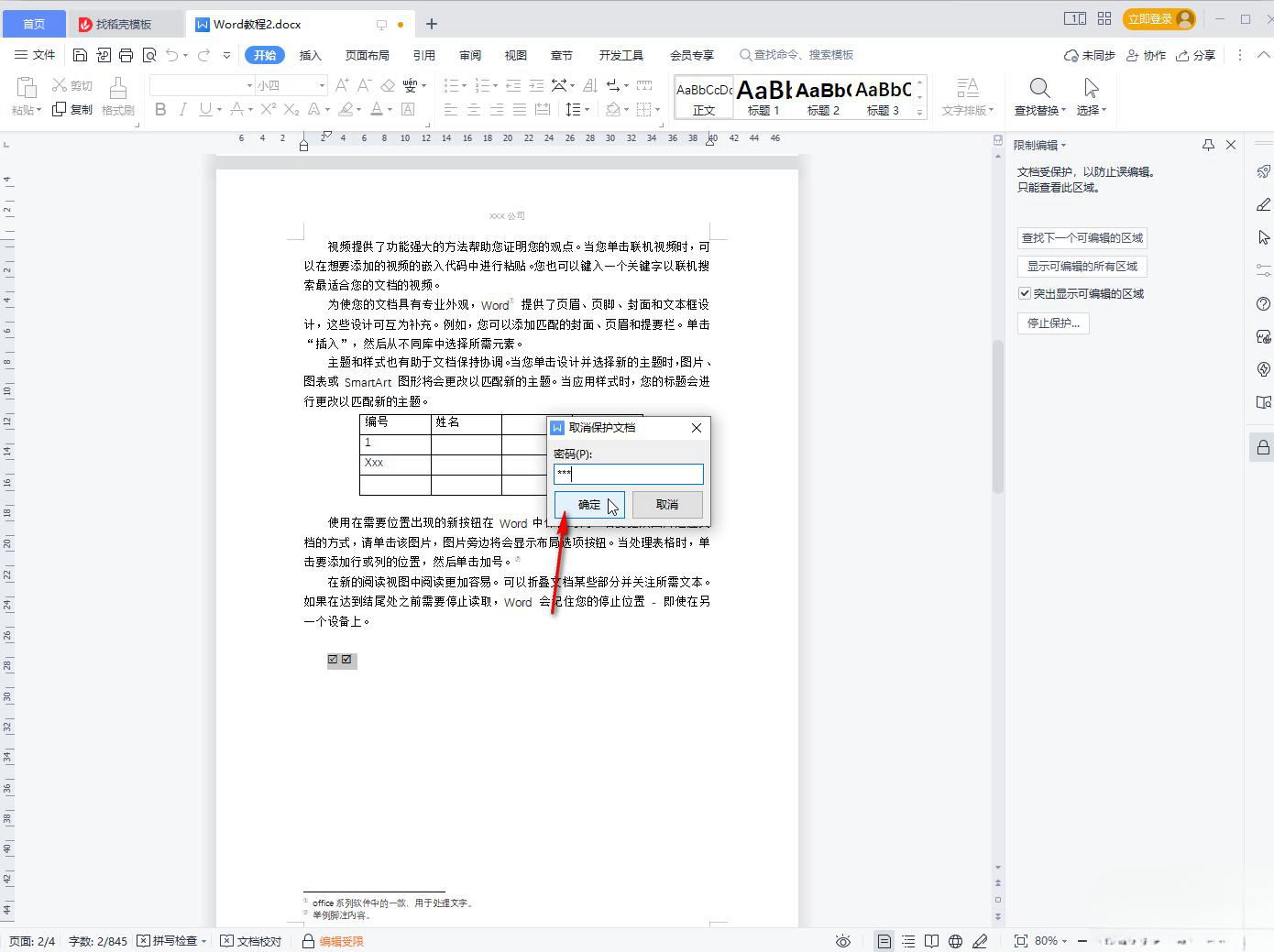Image resolution: width=1274 pixels, height=952 pixels.
Task: Click Stop Protection (停止保护...) button
Action: click(x=1053, y=323)
